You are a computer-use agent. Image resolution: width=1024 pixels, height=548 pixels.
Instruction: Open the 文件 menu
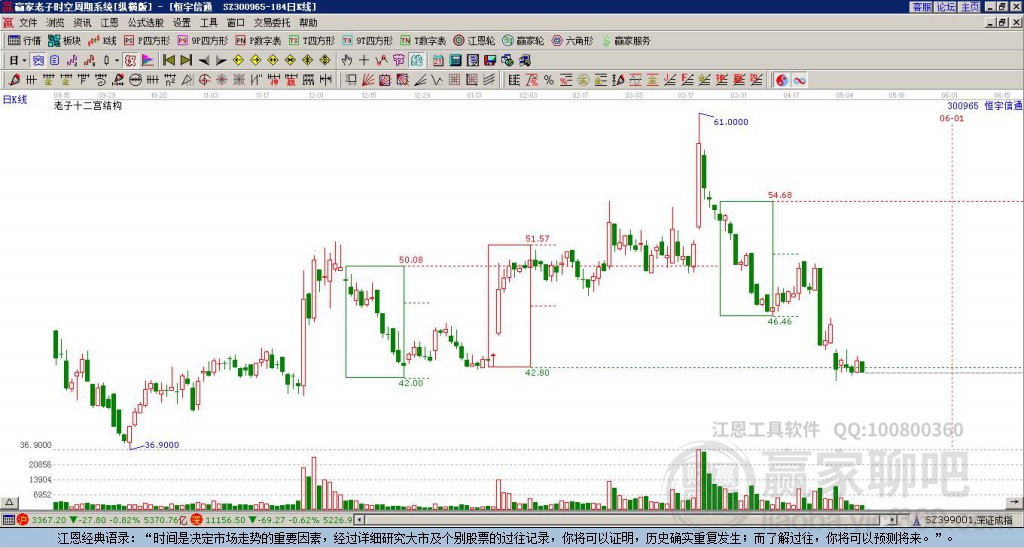27,23
